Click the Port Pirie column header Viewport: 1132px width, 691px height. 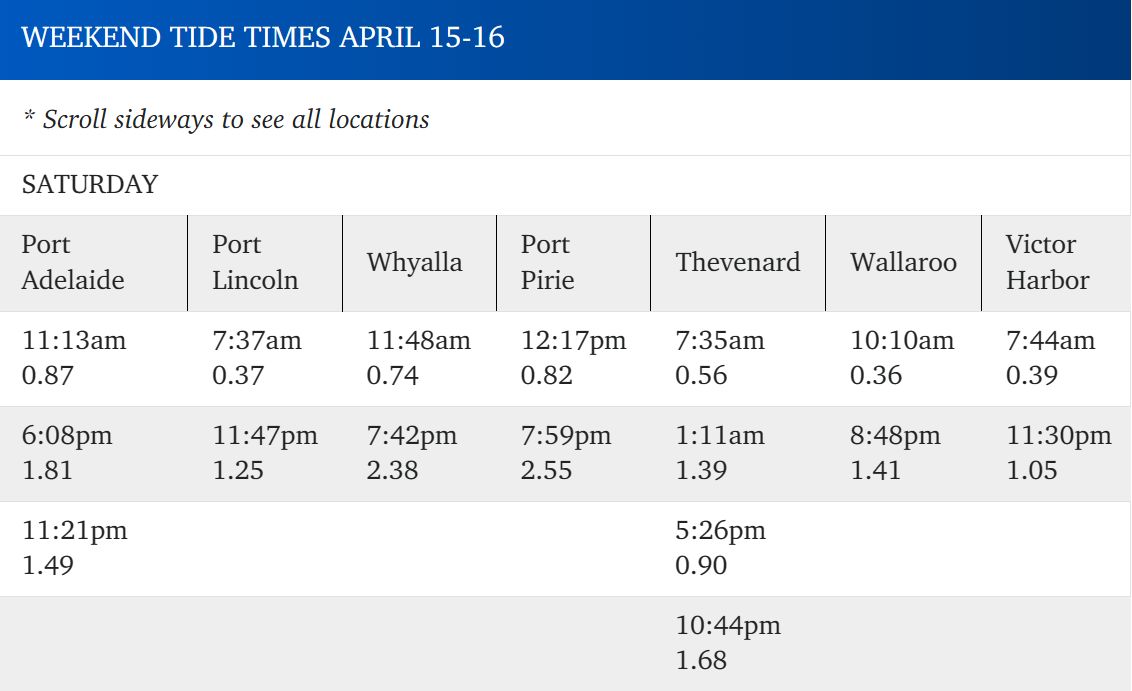point(548,263)
